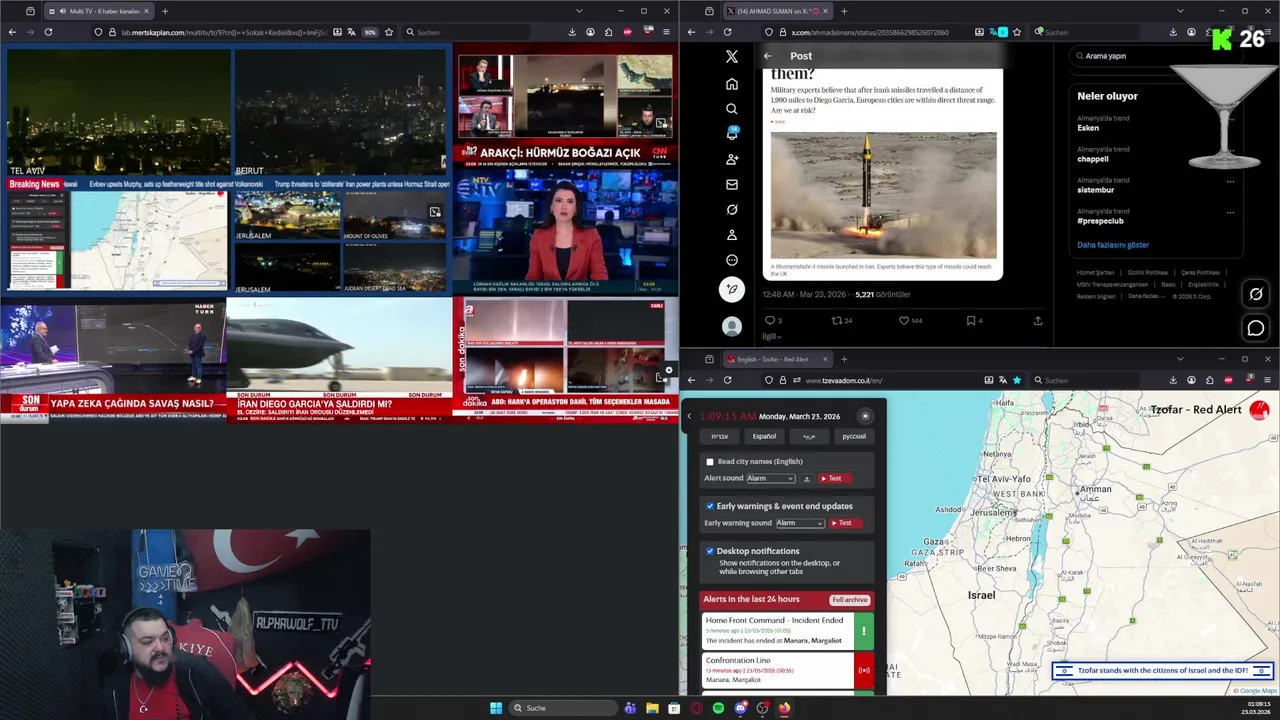Screen dimensions: 1280x720
Task: Share the post using the upload arrow icon
Action: pyautogui.click(x=1038, y=320)
